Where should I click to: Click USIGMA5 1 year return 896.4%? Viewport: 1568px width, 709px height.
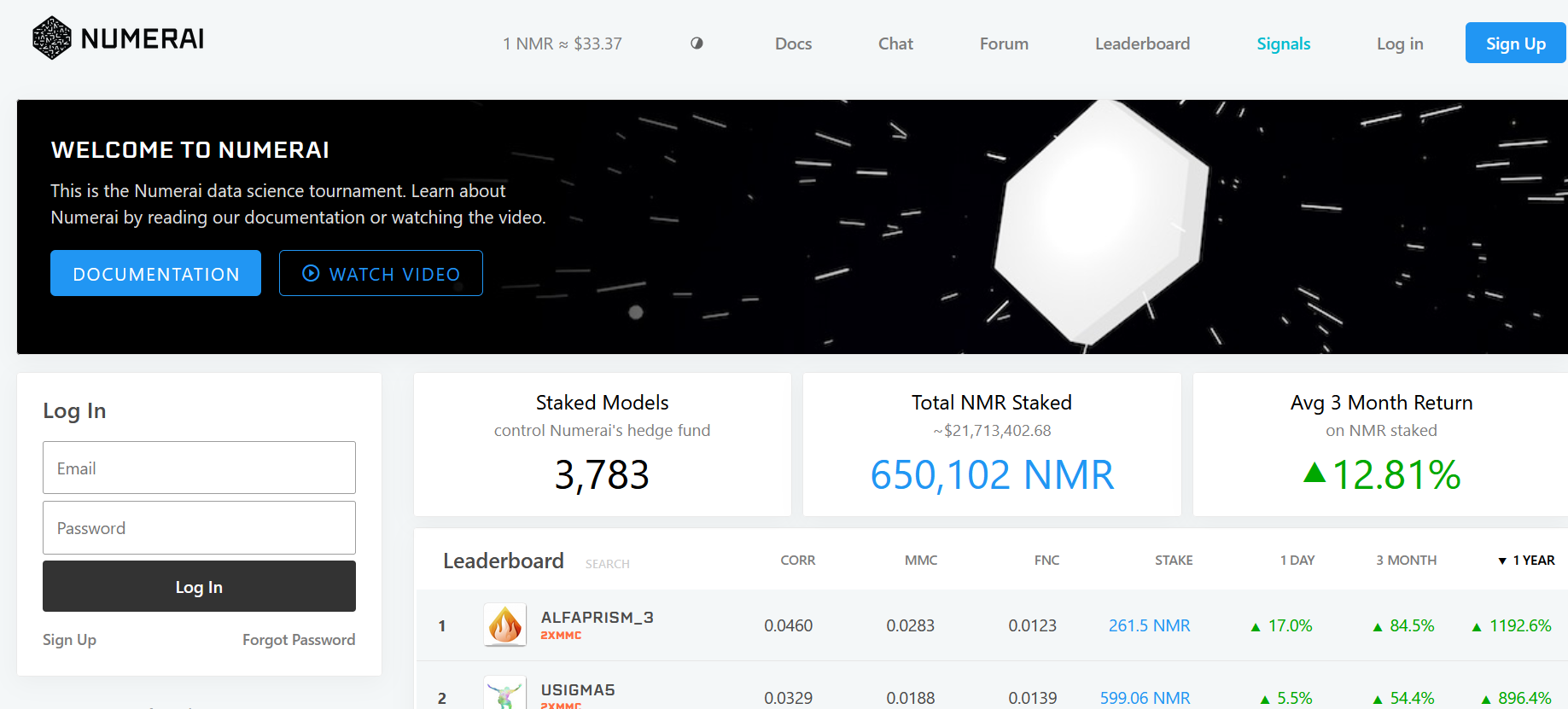click(x=1516, y=698)
